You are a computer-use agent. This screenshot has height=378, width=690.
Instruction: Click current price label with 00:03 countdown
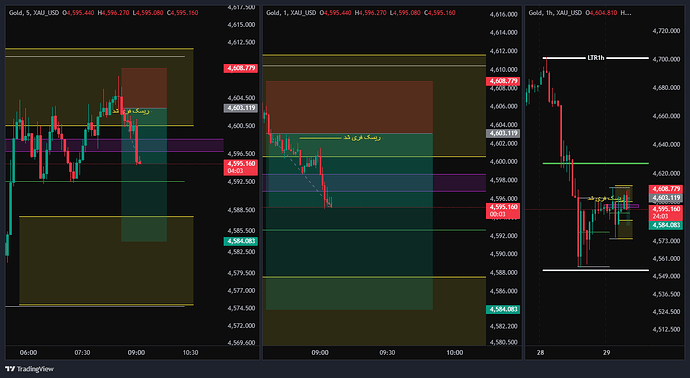click(503, 211)
